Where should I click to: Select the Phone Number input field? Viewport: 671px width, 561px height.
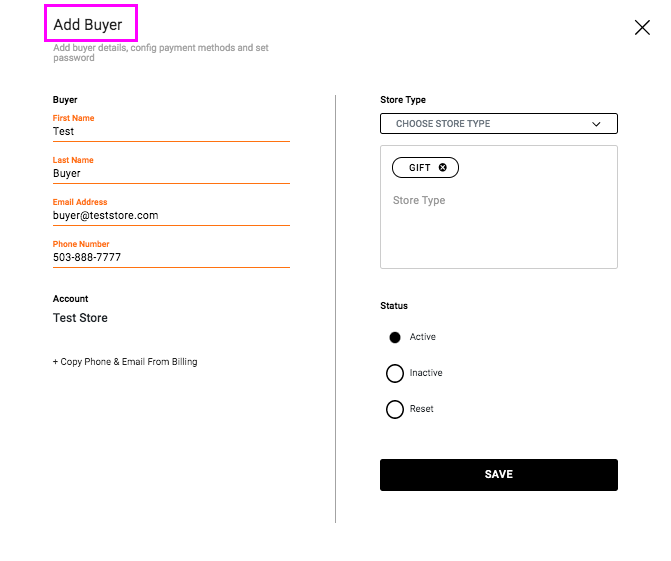coord(170,258)
